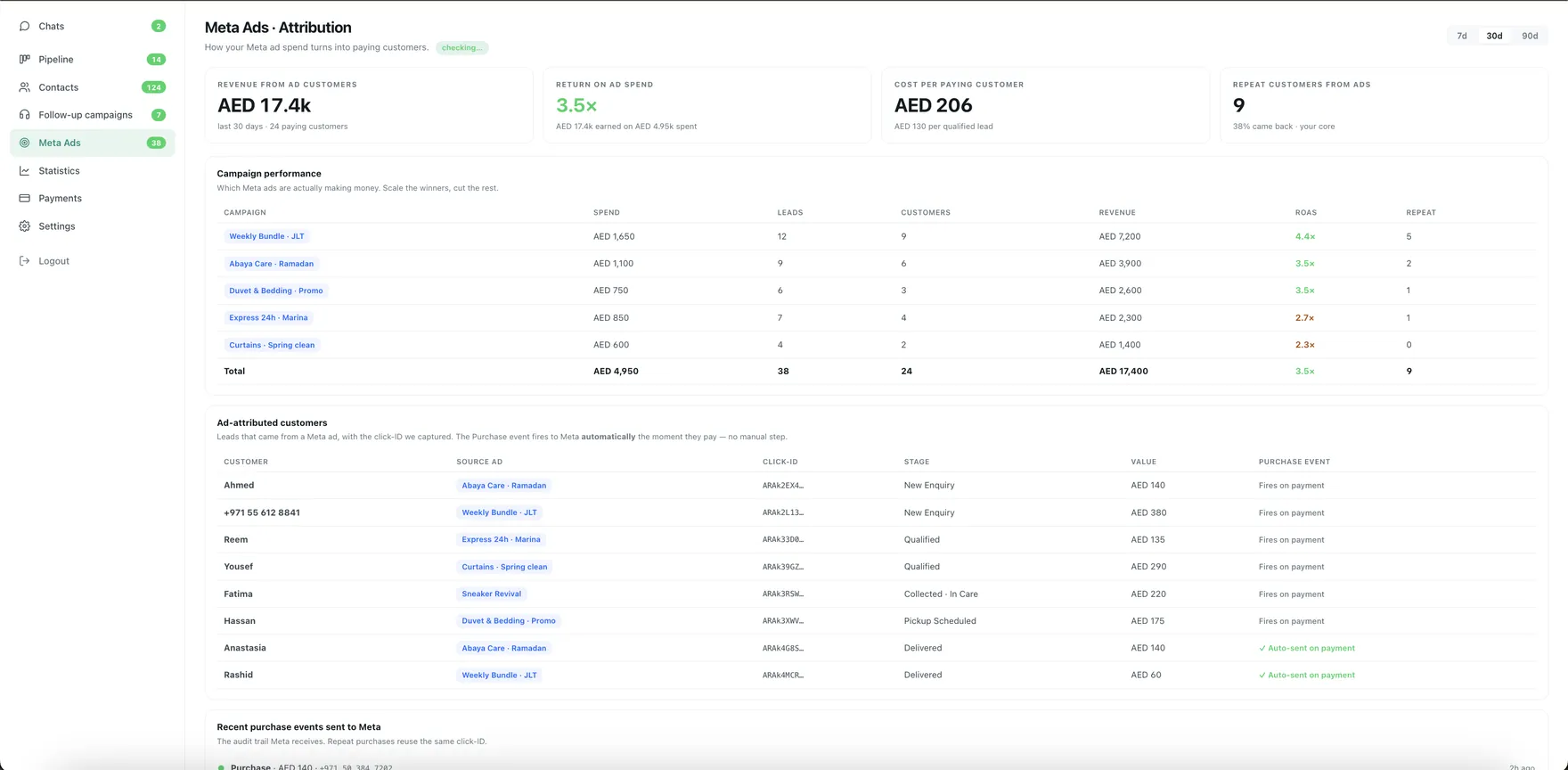The width and height of the screenshot is (1568, 770).
Task: Click "Recent purchase events sent to Meta" heading
Action: 298,727
